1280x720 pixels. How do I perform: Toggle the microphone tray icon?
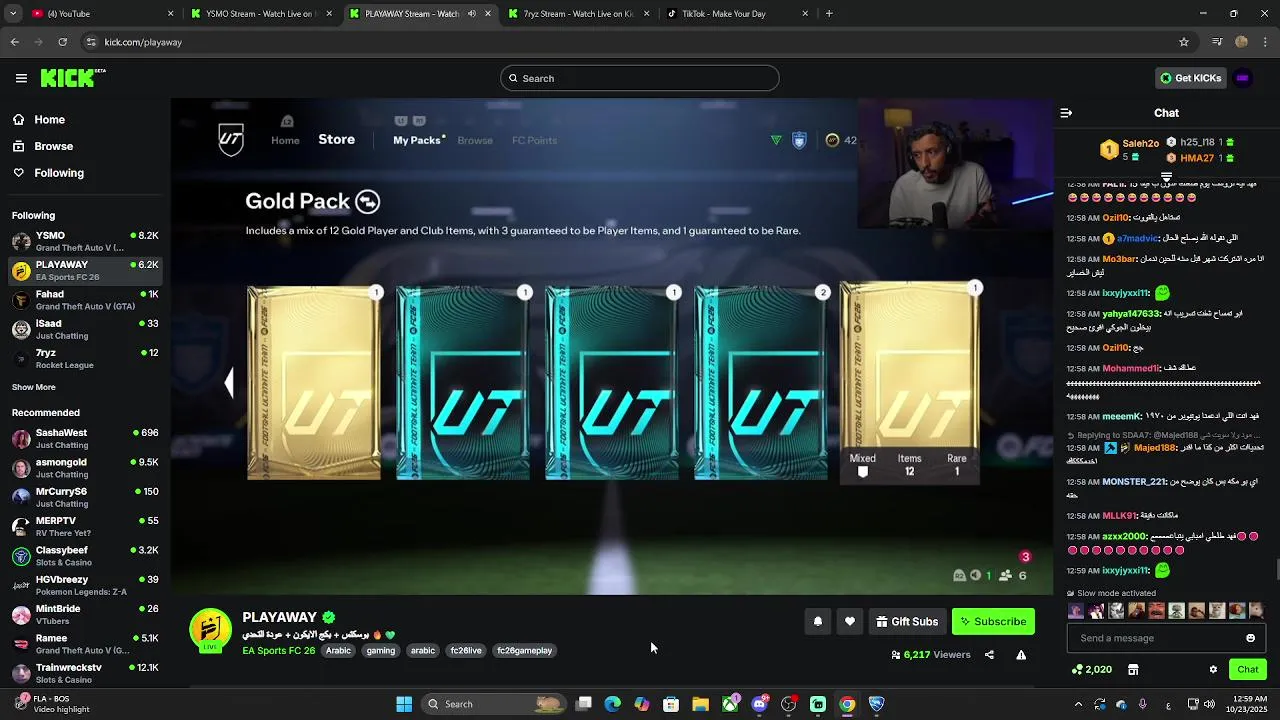(1142, 704)
